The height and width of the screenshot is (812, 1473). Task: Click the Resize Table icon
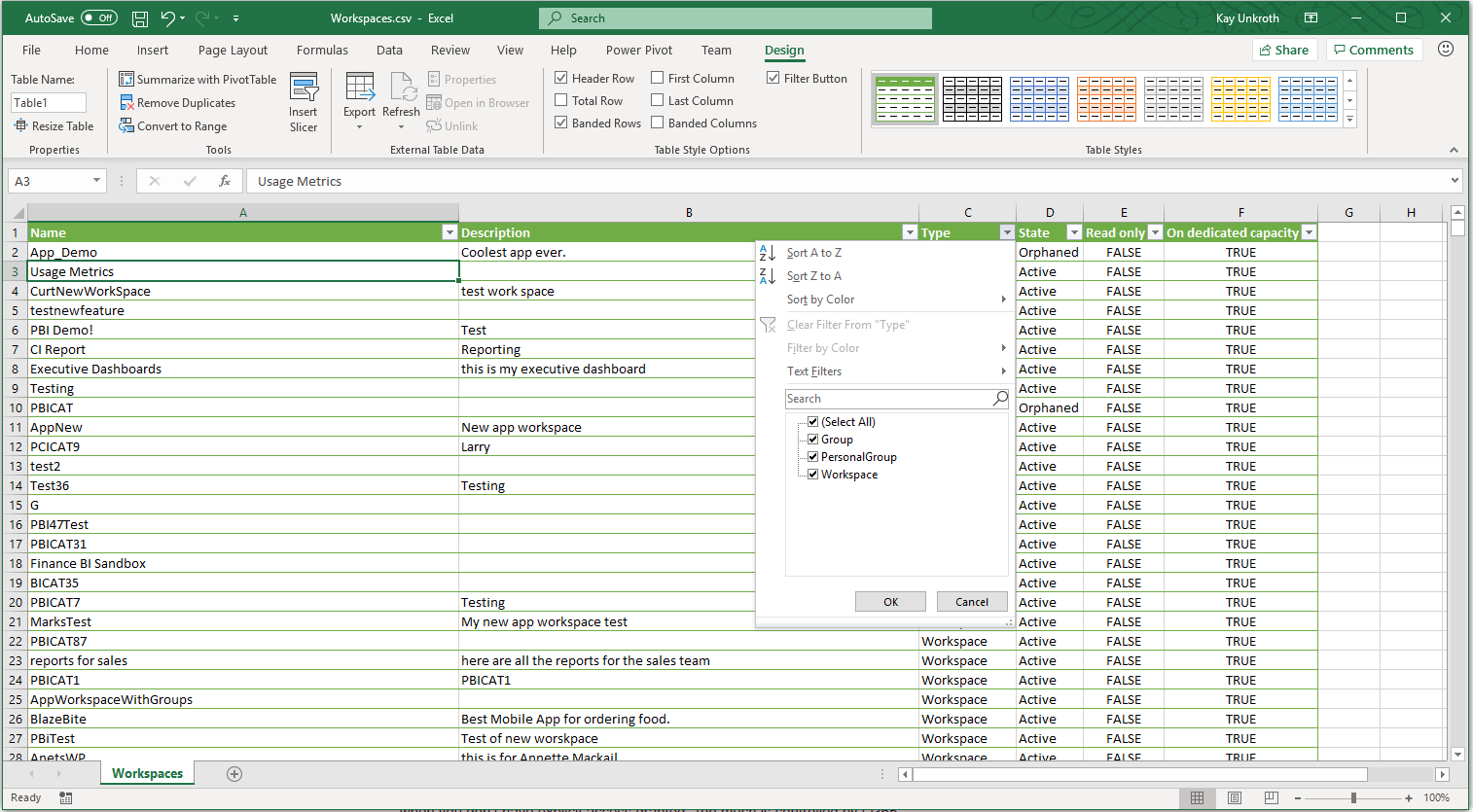[x=54, y=125]
